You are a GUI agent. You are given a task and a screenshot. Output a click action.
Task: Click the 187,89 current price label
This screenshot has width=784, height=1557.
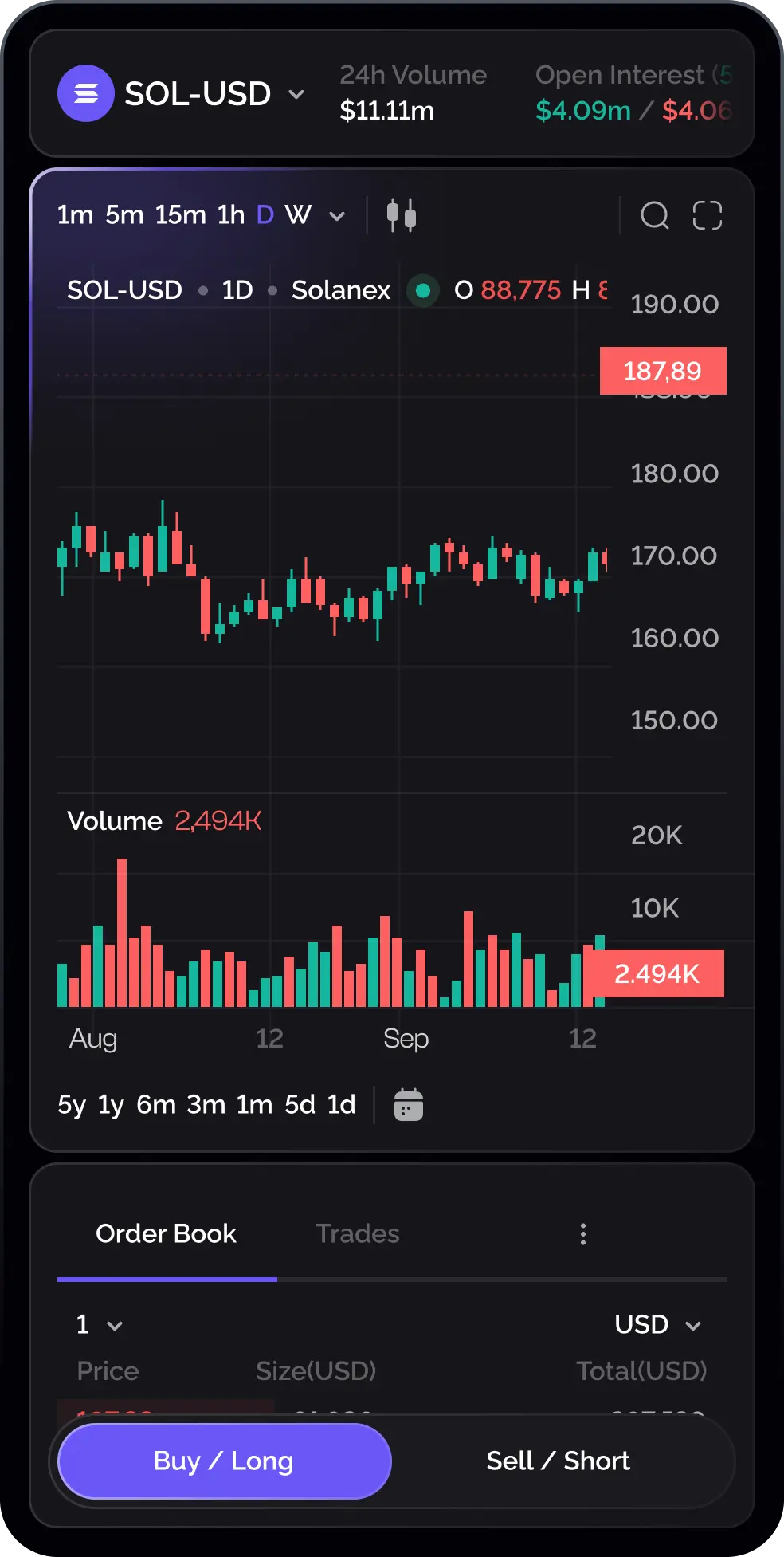[663, 371]
